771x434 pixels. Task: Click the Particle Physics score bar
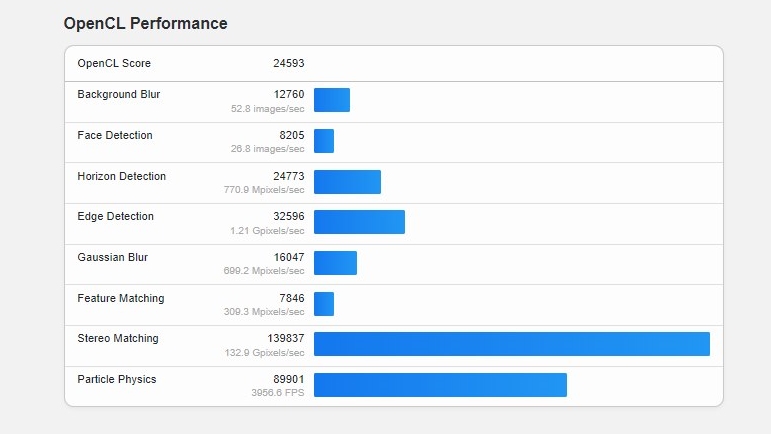440,385
